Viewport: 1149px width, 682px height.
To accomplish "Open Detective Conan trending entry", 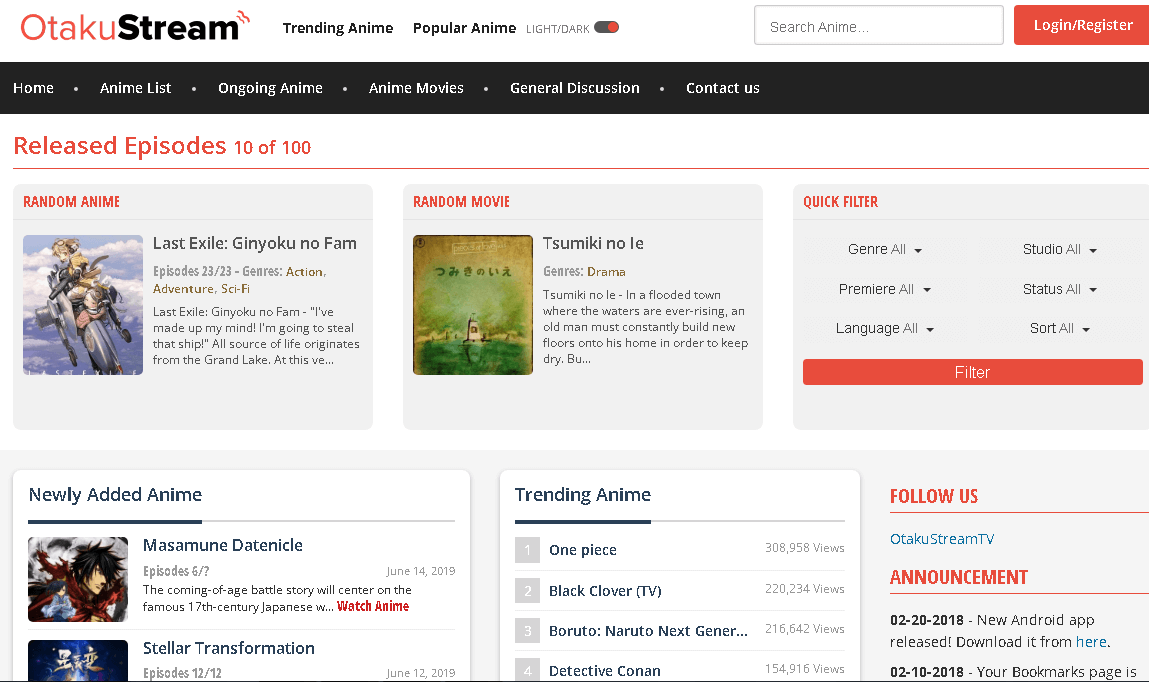I will [x=605, y=670].
